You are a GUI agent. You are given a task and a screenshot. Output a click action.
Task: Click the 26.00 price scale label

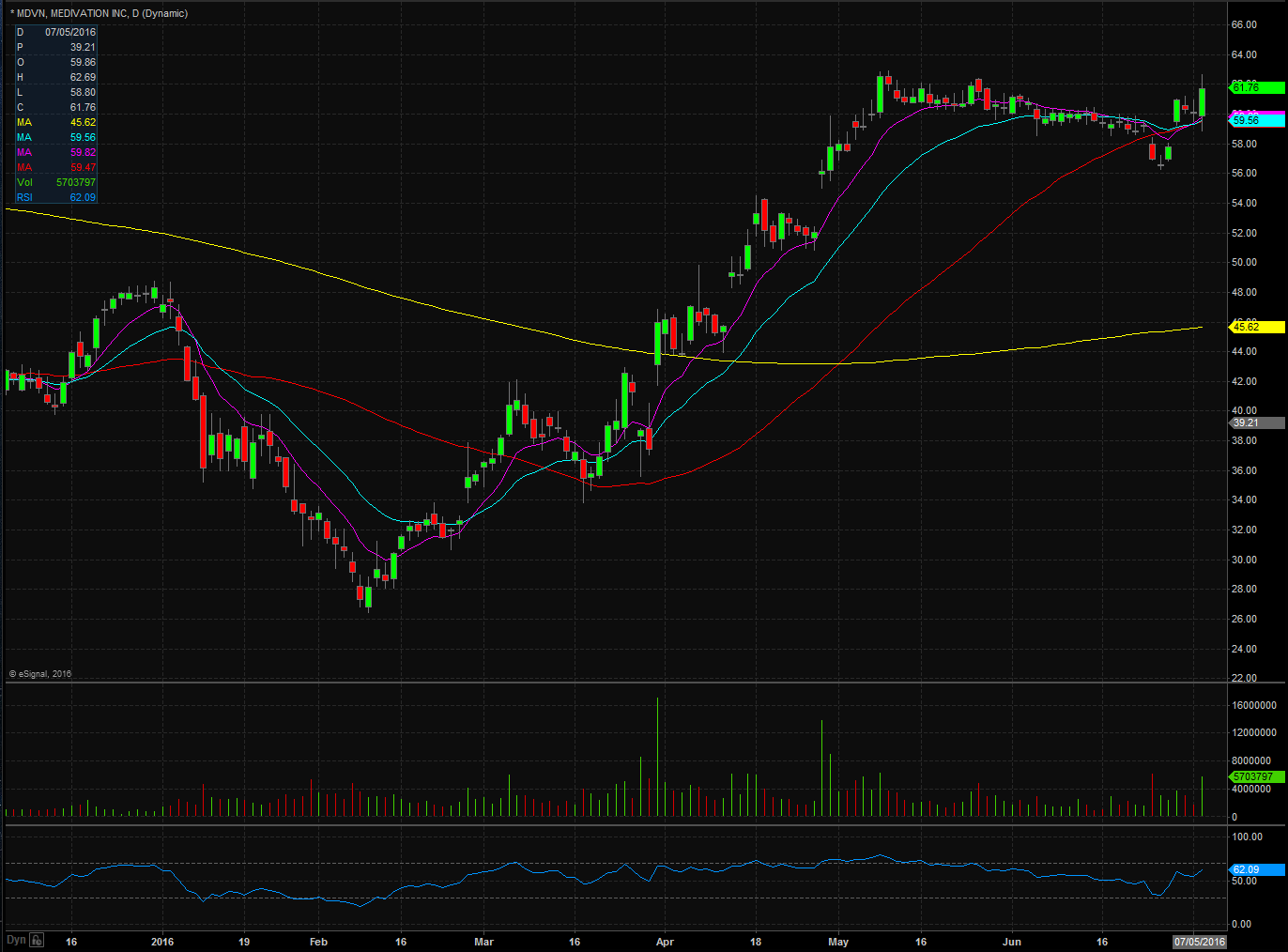[x=1244, y=619]
